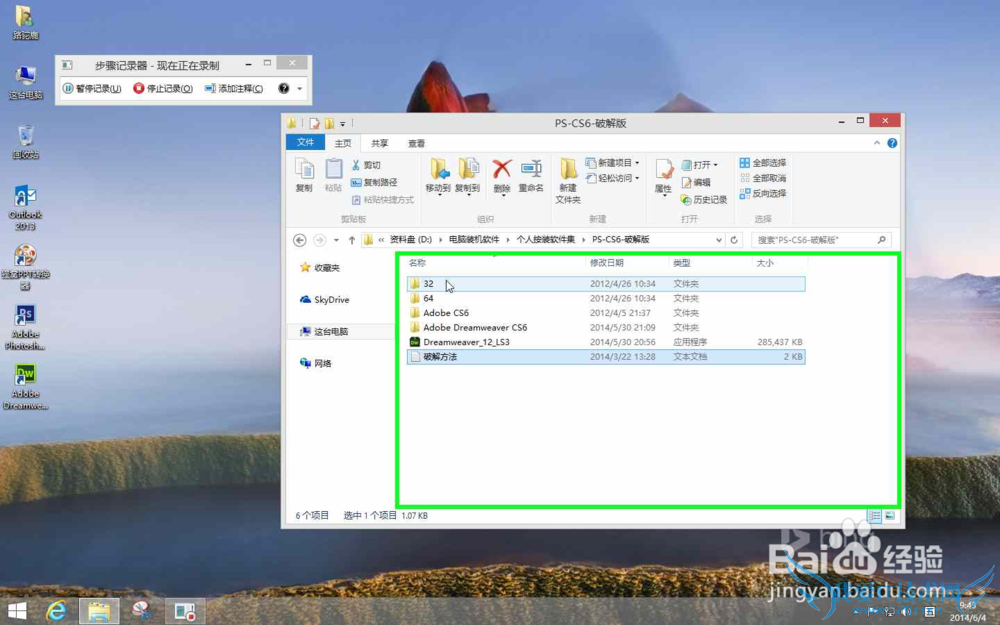Click the search magnifier icon

pos(881,240)
